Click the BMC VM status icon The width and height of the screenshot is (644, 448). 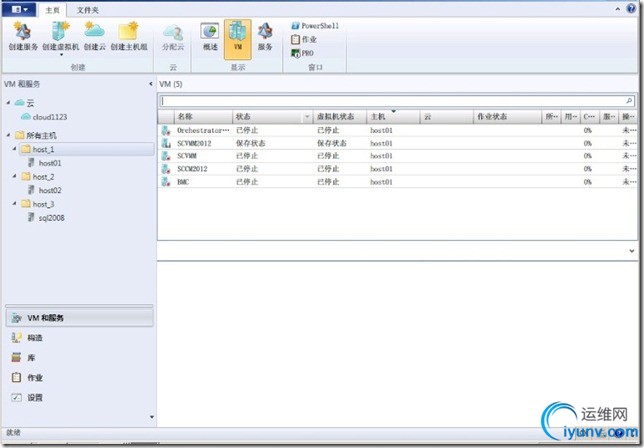click(x=166, y=182)
